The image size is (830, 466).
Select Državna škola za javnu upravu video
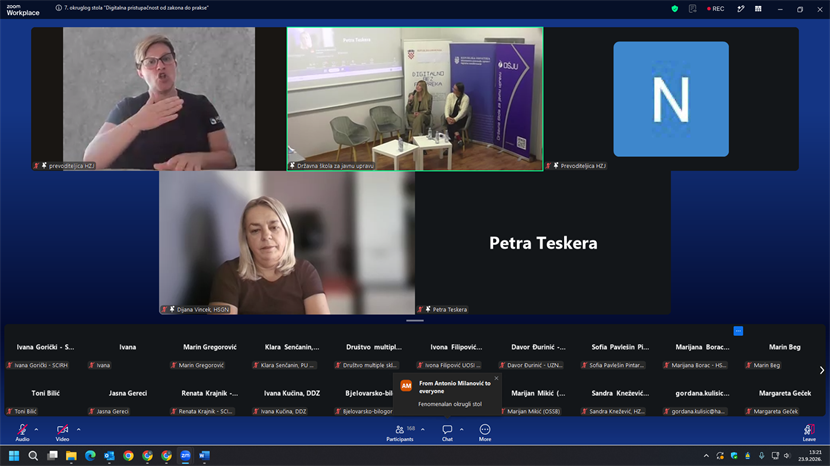click(x=415, y=99)
